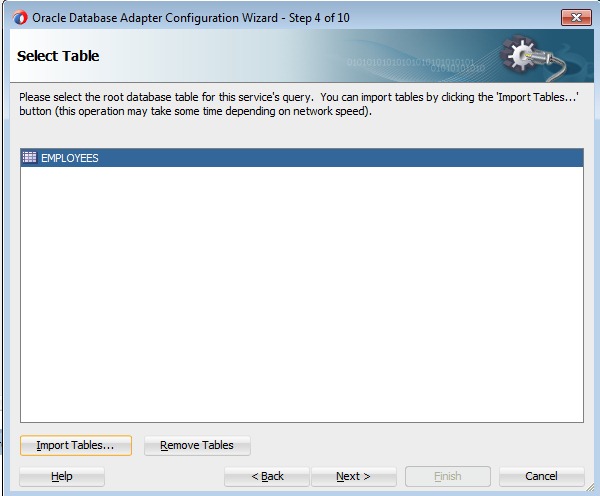Click the greyed-out Finish button
Screen dimensions: 600x496
[x=447, y=476]
